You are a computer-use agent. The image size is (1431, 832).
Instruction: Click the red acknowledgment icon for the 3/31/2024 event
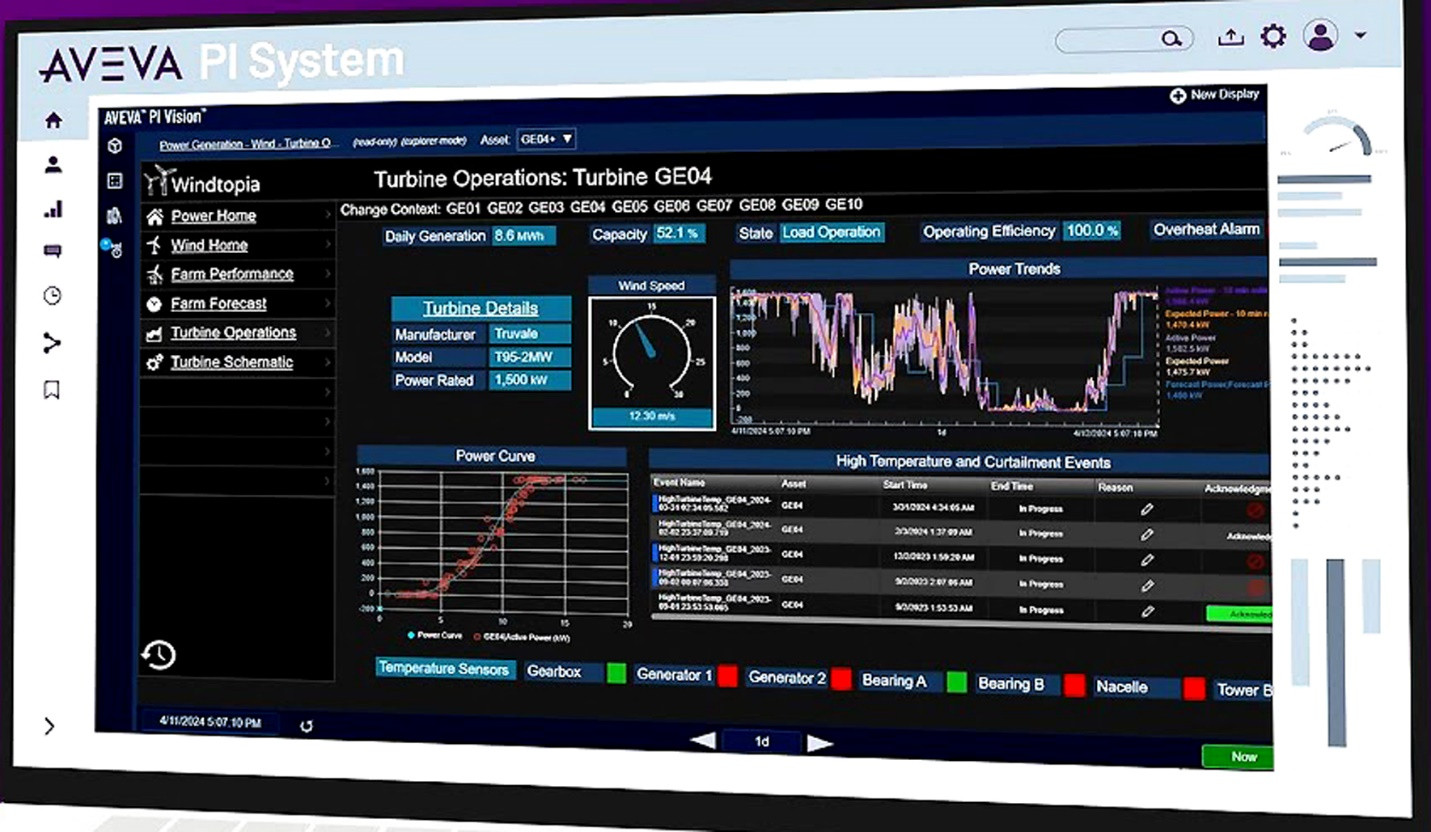click(x=1255, y=511)
